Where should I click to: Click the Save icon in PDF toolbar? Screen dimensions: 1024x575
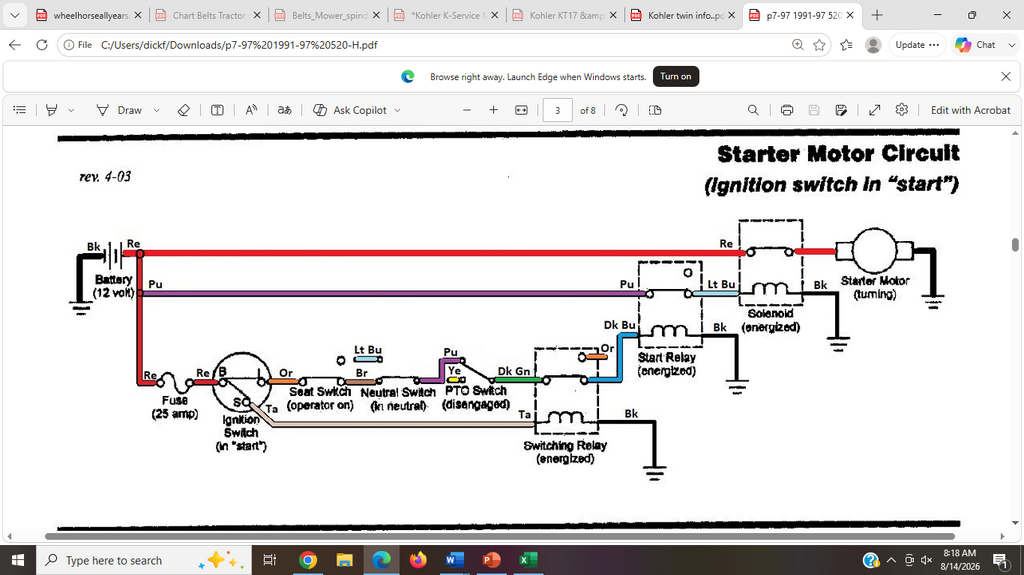814,110
